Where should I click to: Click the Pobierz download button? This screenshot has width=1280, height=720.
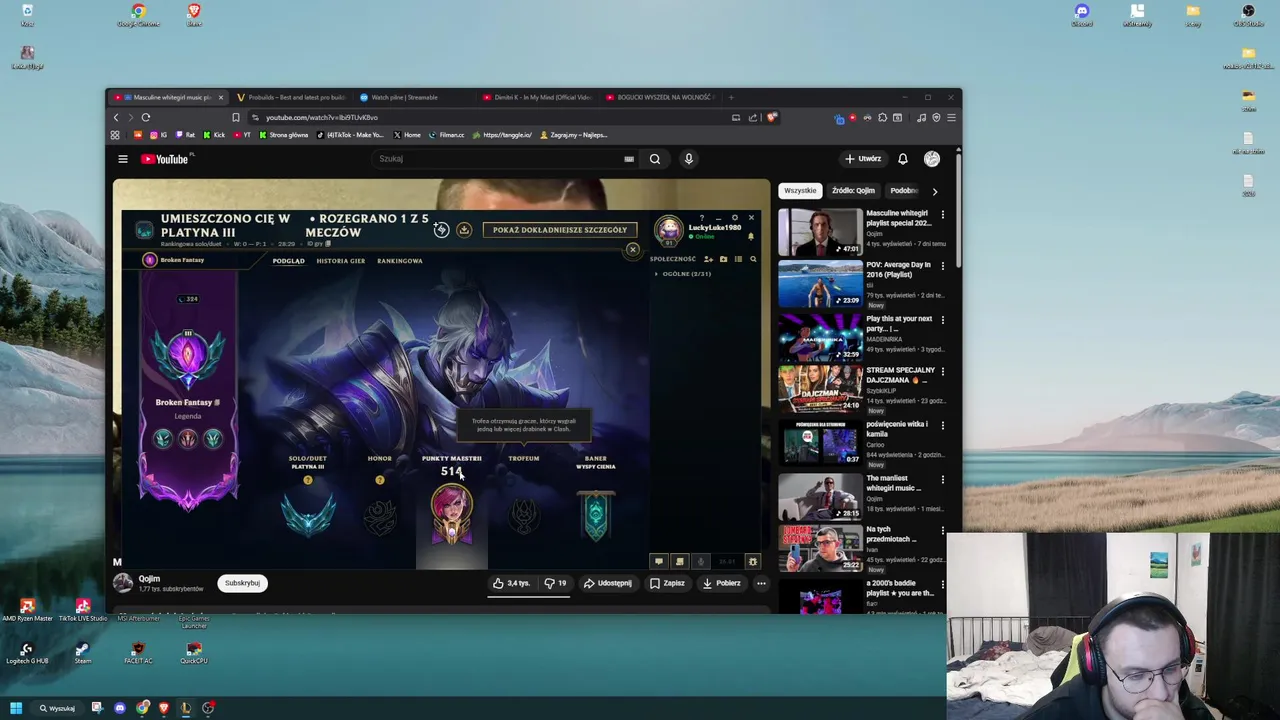(x=721, y=583)
